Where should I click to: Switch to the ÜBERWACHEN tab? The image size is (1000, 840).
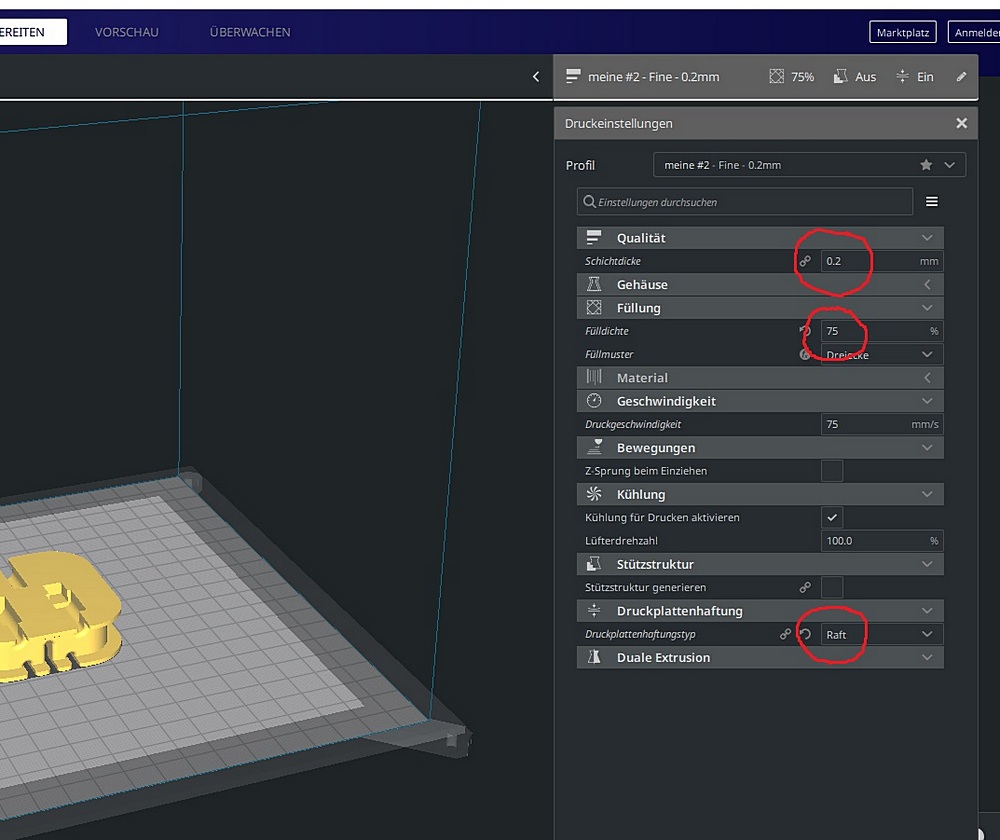click(250, 32)
